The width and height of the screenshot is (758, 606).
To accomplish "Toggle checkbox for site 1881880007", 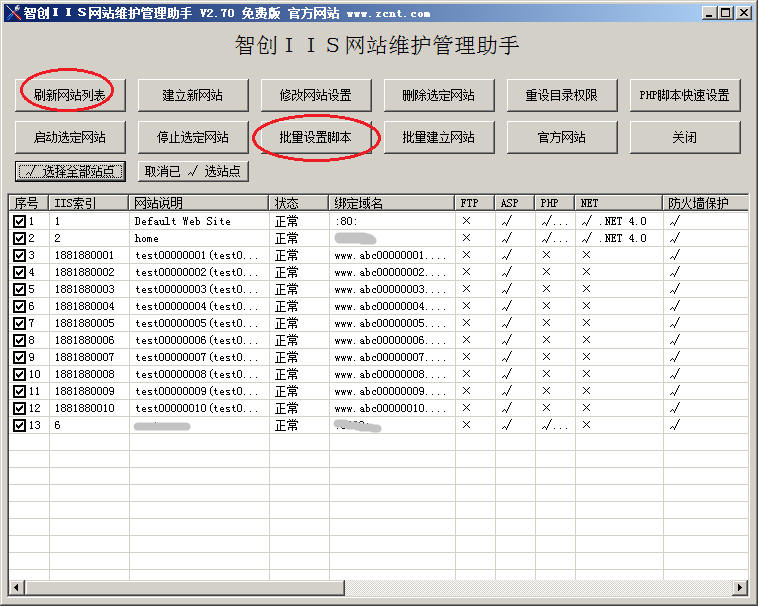I will [x=19, y=357].
